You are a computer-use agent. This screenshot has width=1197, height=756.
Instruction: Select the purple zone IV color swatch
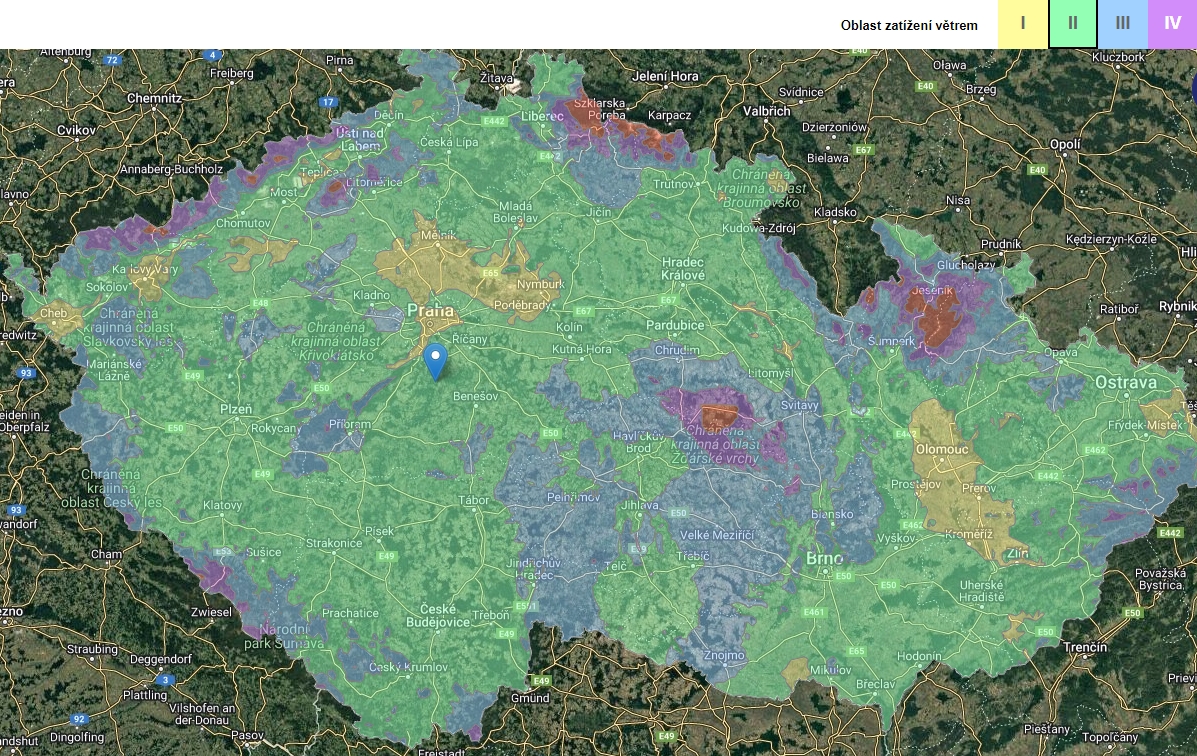[x=1172, y=24]
